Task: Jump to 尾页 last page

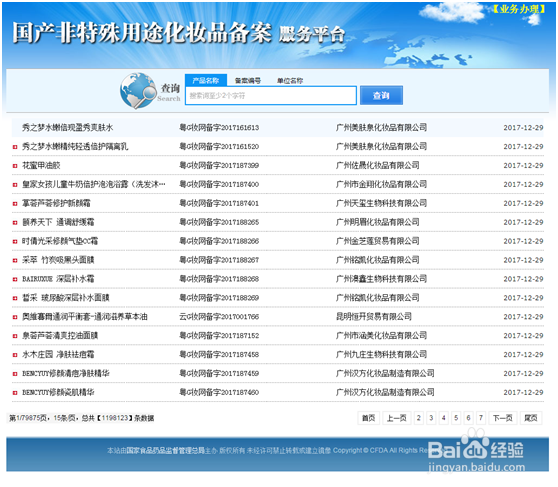Action: [x=531, y=418]
